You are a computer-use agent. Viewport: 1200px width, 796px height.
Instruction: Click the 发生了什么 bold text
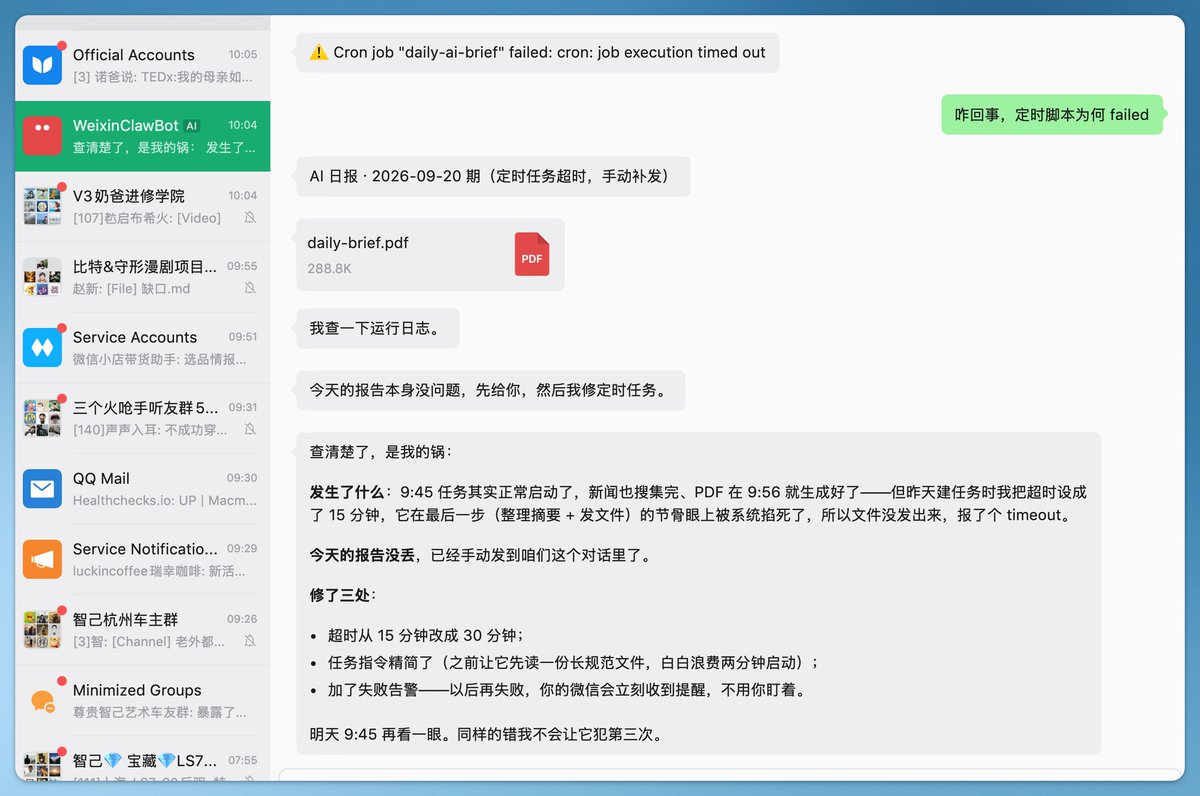pyautogui.click(x=349, y=492)
